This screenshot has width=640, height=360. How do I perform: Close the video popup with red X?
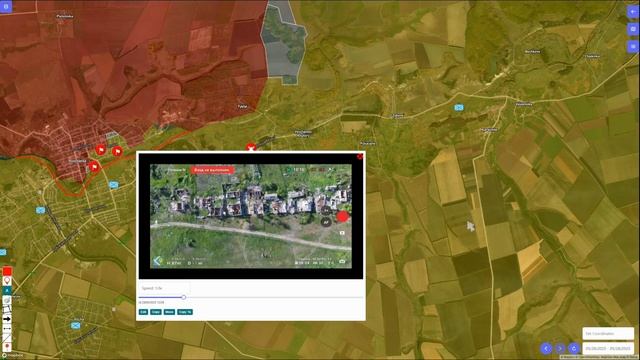[x=360, y=156]
